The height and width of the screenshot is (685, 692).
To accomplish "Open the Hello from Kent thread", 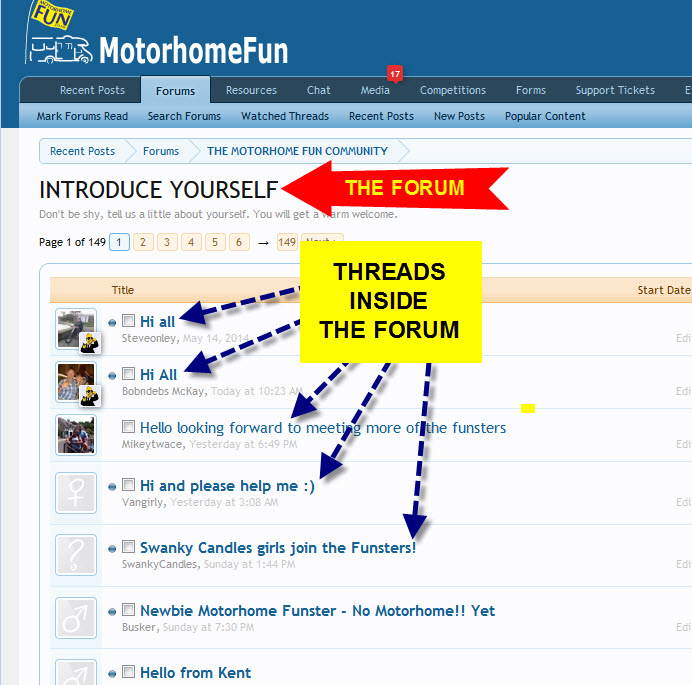I will (x=196, y=673).
